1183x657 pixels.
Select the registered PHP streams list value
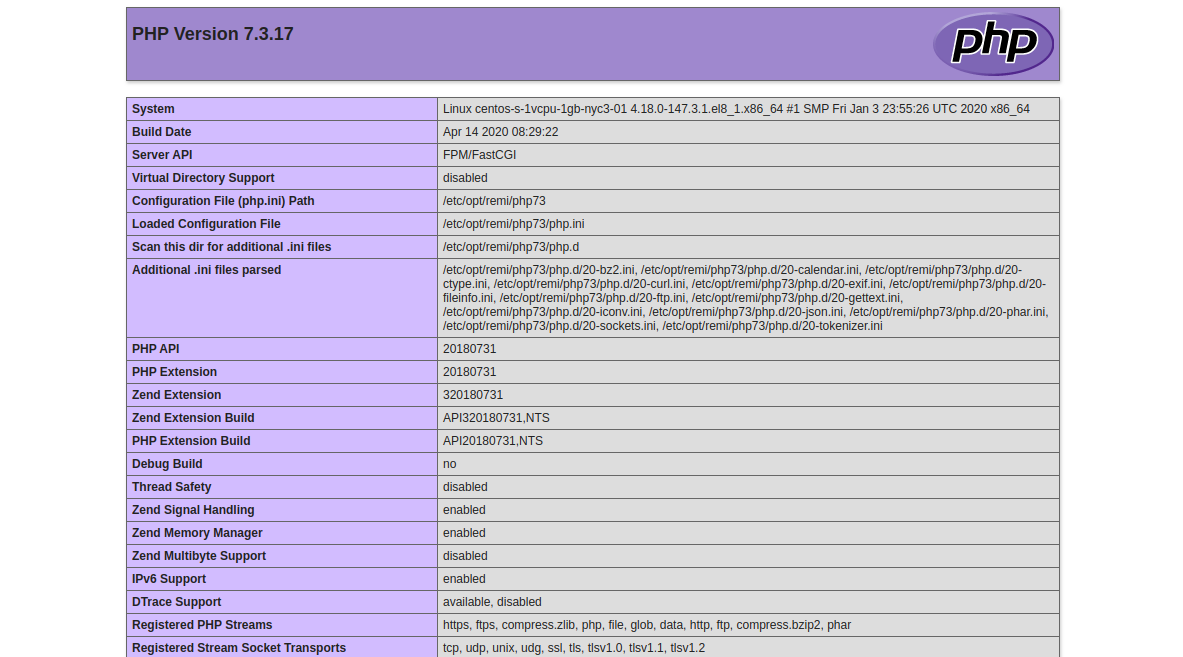tap(647, 625)
